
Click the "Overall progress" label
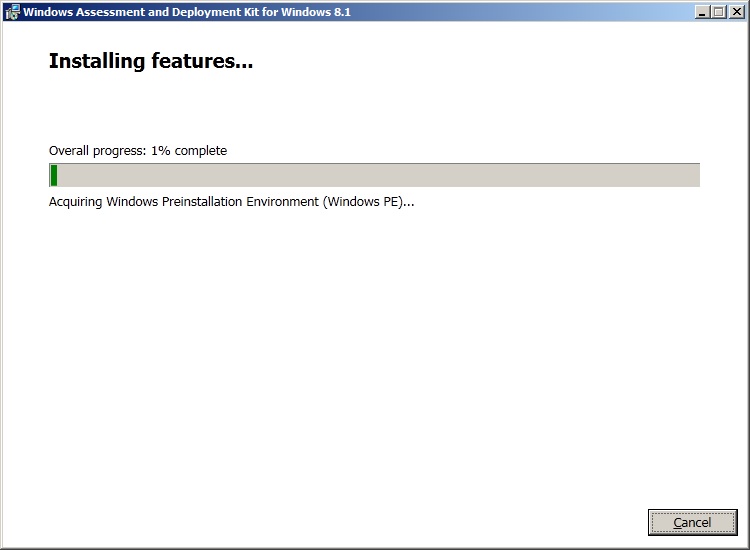[96, 151]
